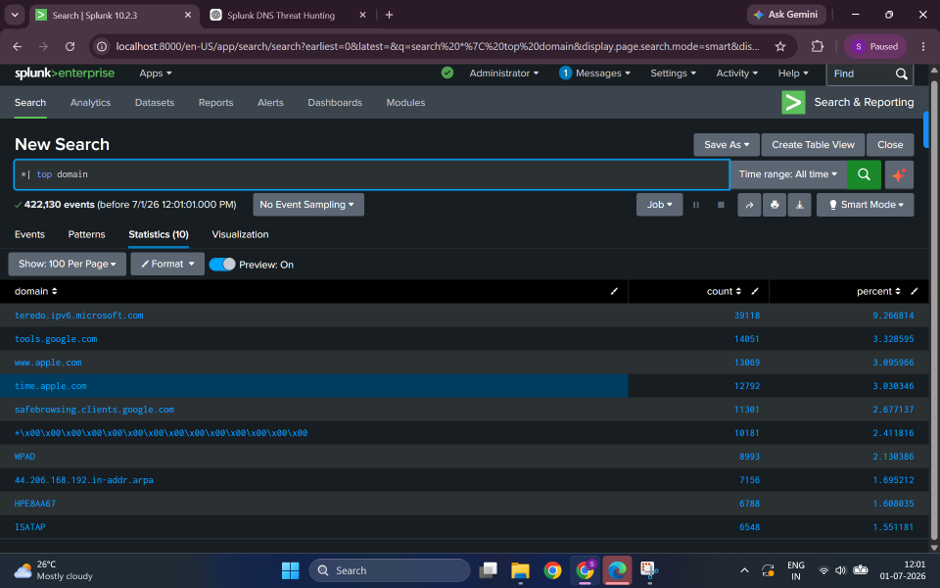Expand the Activity menu
Screen dimensions: 940x588
pyautogui.click(x=737, y=73)
